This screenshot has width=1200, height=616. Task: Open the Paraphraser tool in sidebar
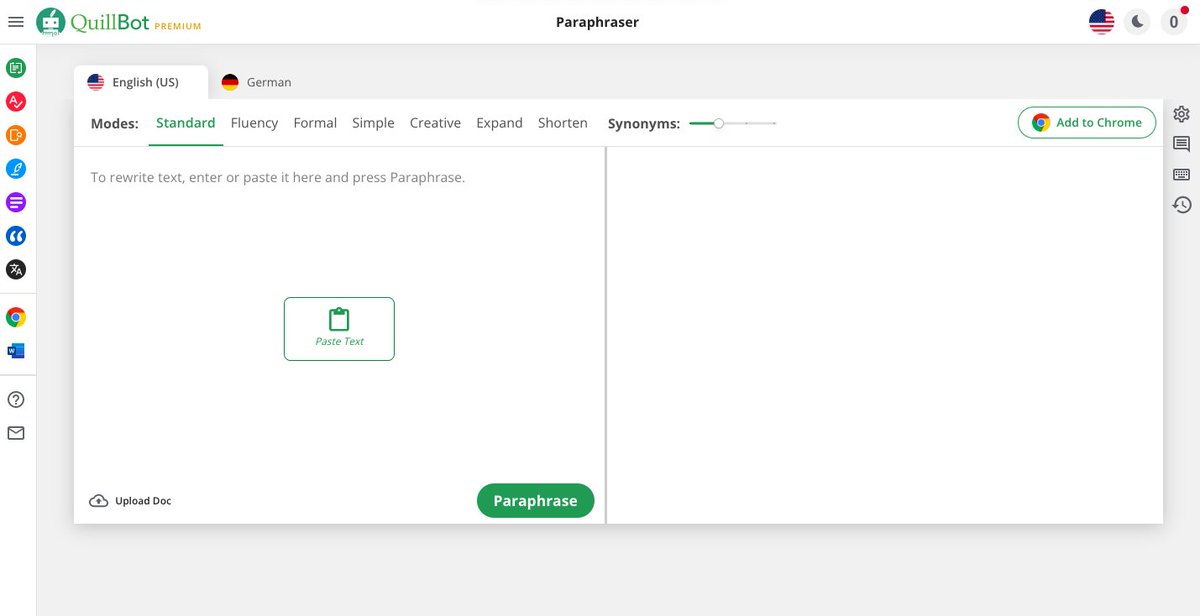16,68
